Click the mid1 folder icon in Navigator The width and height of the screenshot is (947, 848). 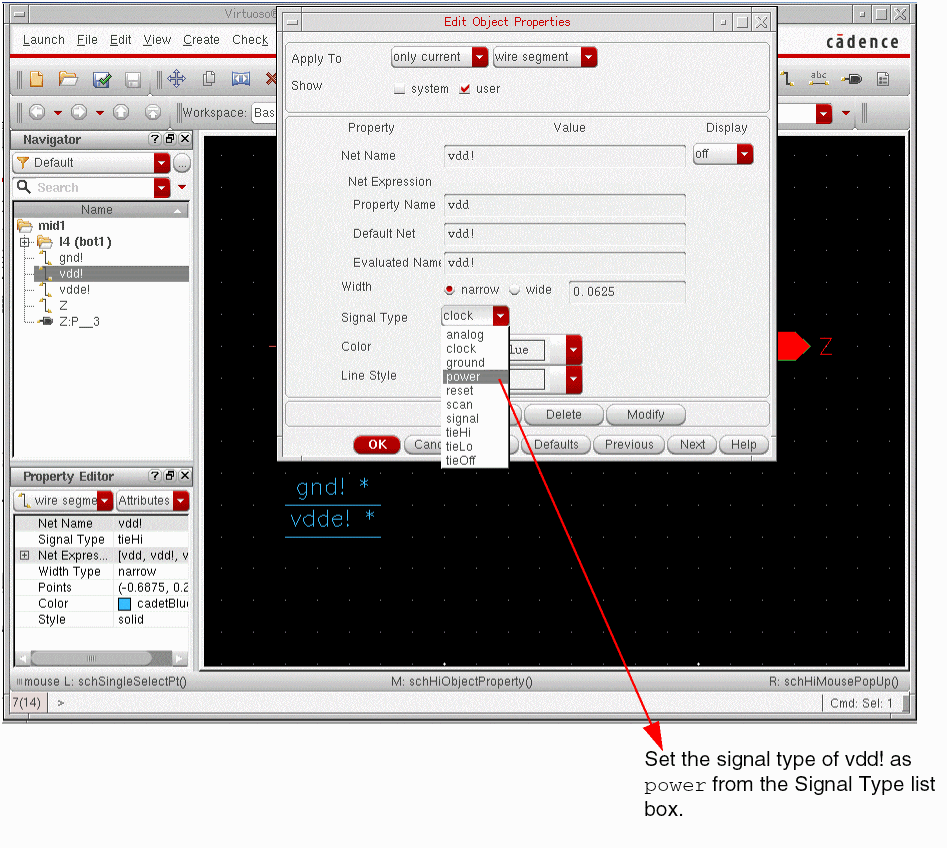[25, 226]
